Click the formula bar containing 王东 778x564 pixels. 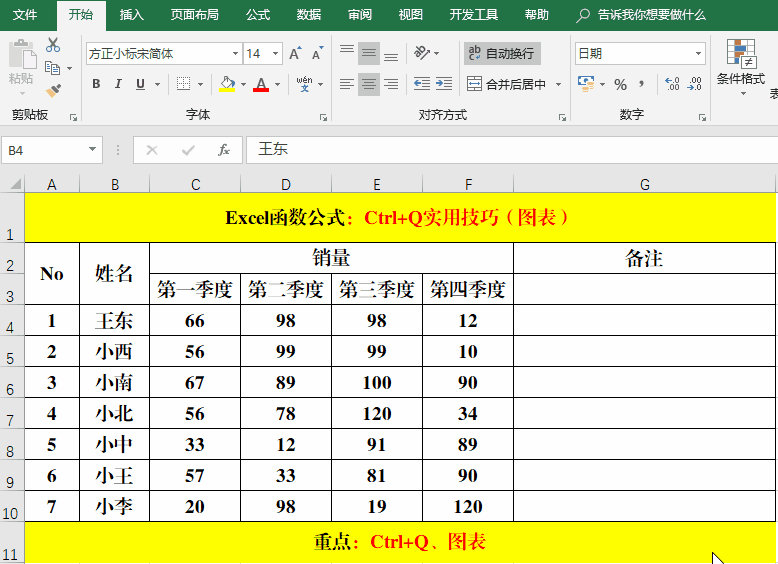(x=511, y=150)
